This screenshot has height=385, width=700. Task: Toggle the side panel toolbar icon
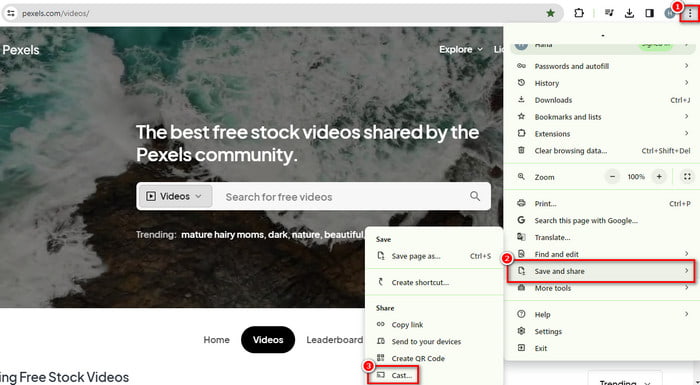(x=650, y=13)
